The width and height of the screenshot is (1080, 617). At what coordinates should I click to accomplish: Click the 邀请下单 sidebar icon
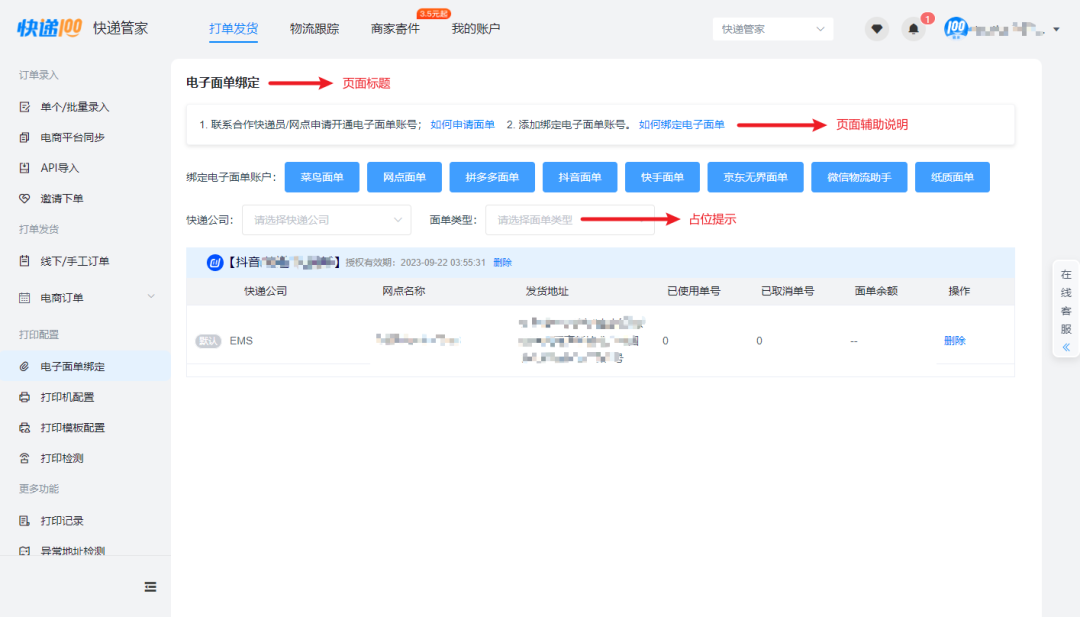(x=25, y=198)
